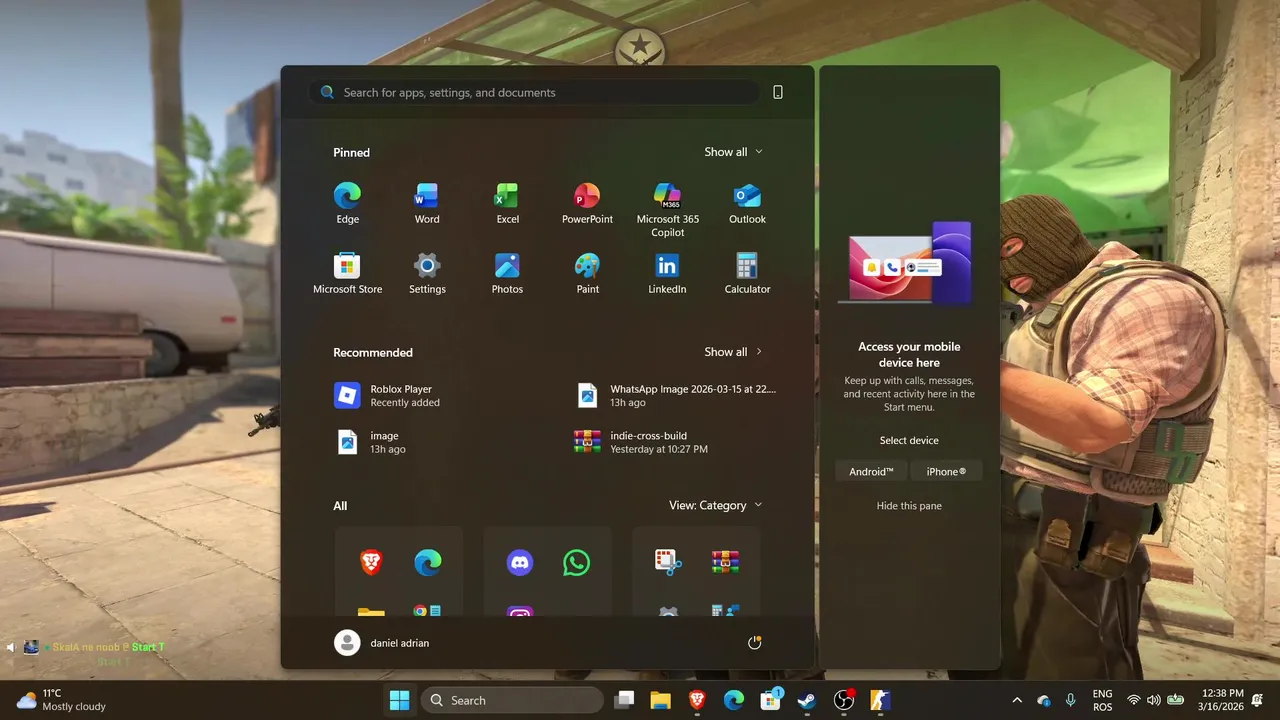The image size is (1280, 720).
Task: Open weather widget showing 11°C
Action: 62,700
